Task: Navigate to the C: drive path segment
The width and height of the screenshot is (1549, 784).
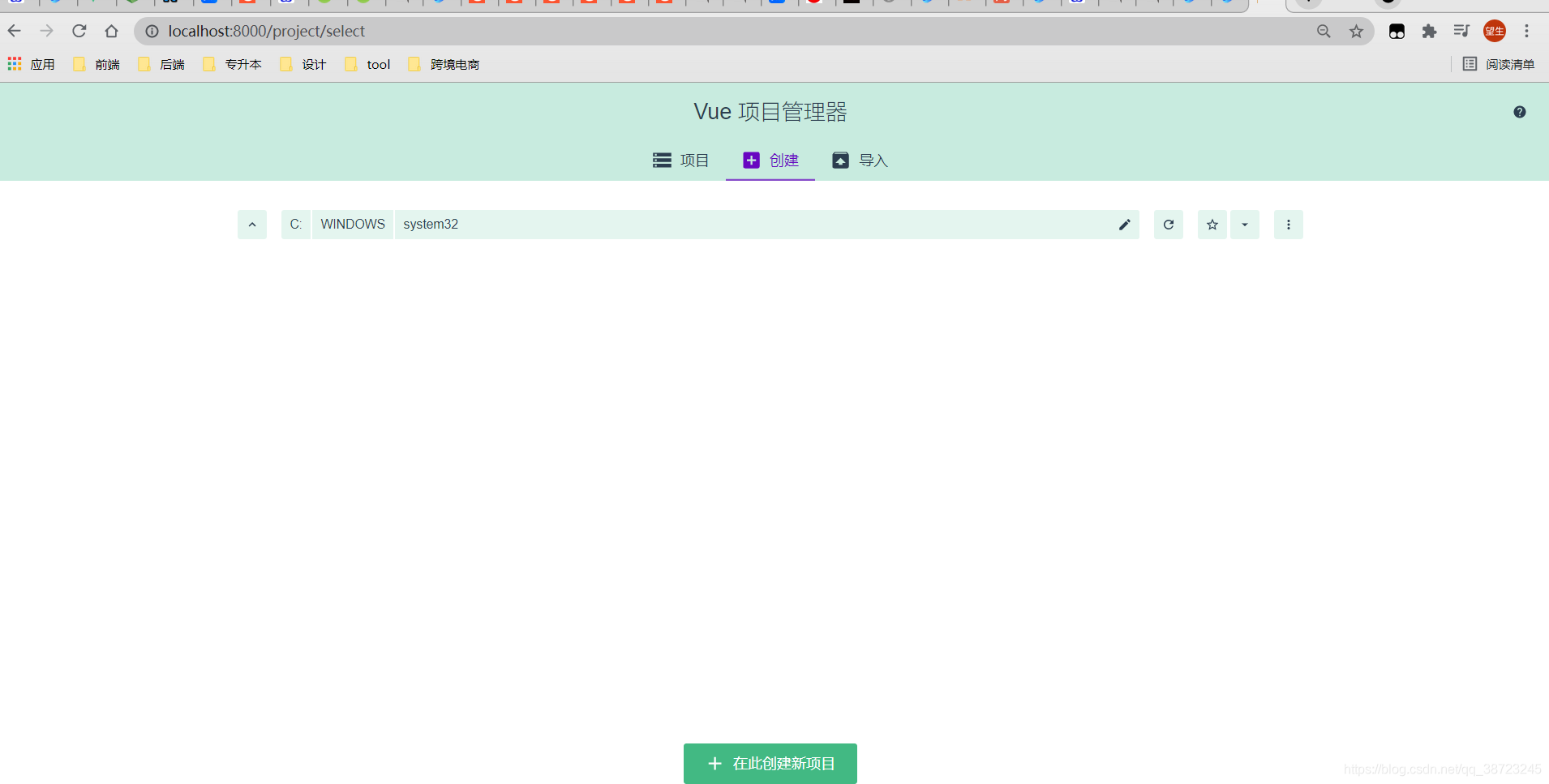Action: pos(296,225)
